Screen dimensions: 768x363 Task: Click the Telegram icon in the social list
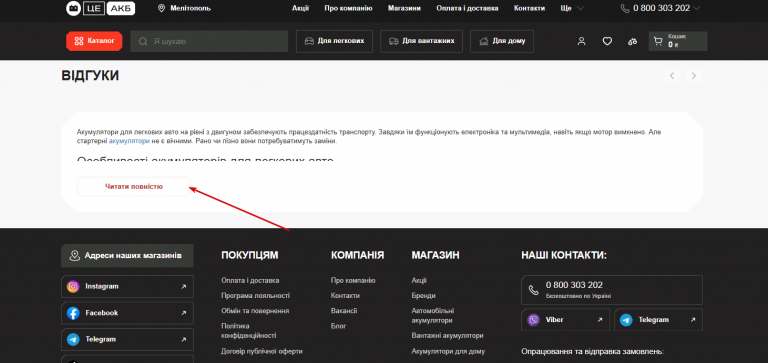pos(73,339)
